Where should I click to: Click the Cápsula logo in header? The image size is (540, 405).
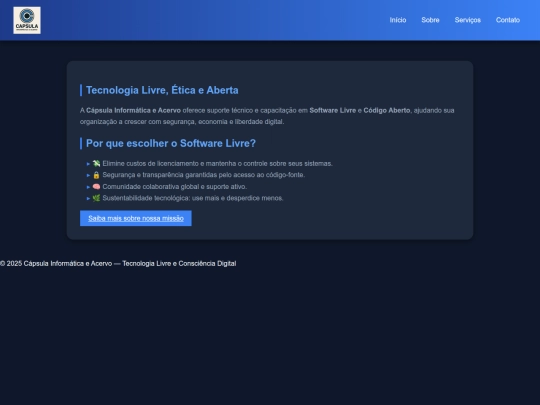click(27, 20)
